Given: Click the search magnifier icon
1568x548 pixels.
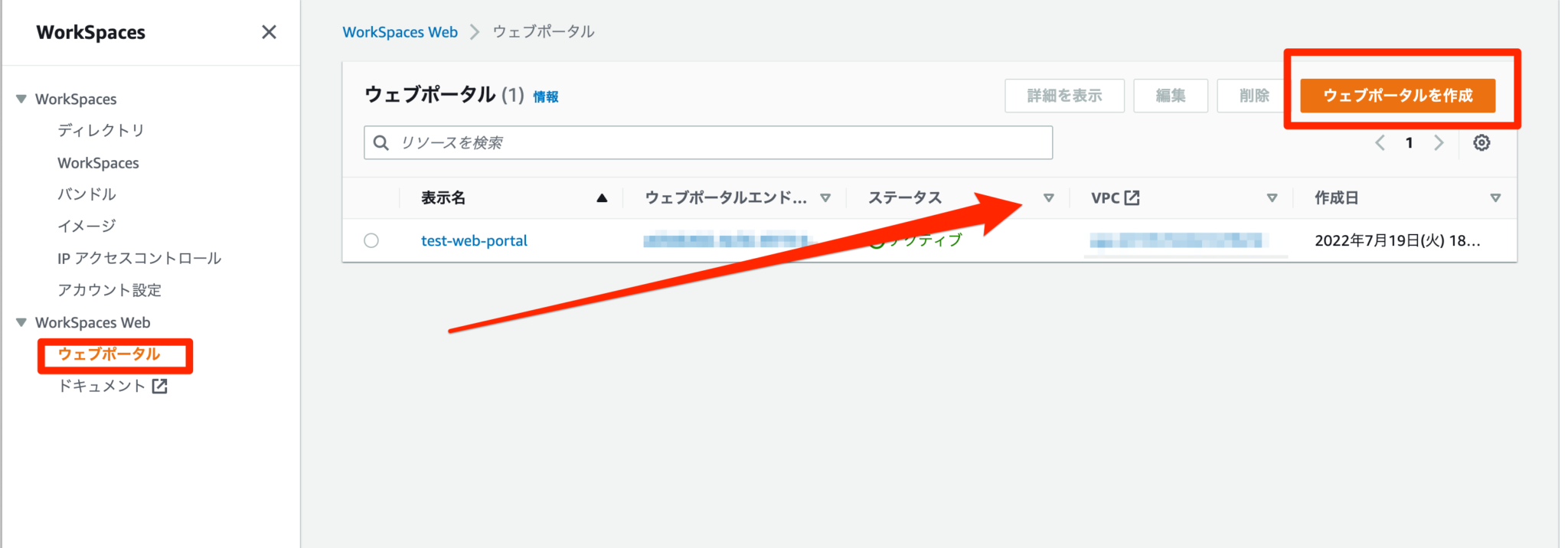Looking at the screenshot, I should (381, 143).
